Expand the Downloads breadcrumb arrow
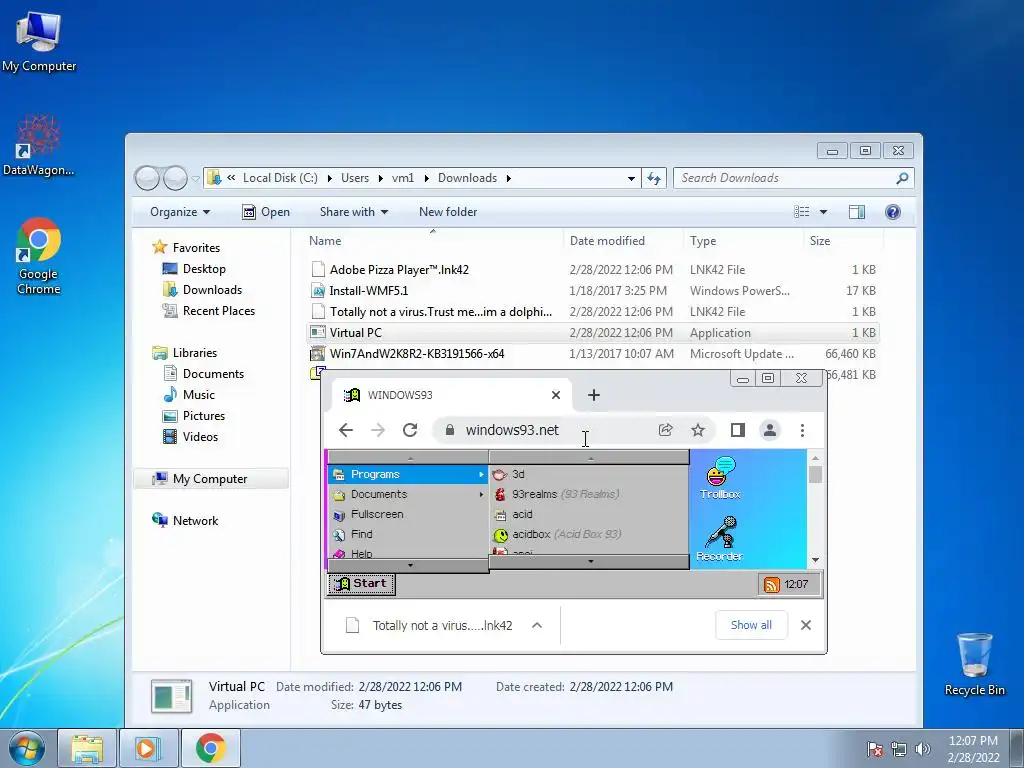The height and width of the screenshot is (768, 1024). 508,178
